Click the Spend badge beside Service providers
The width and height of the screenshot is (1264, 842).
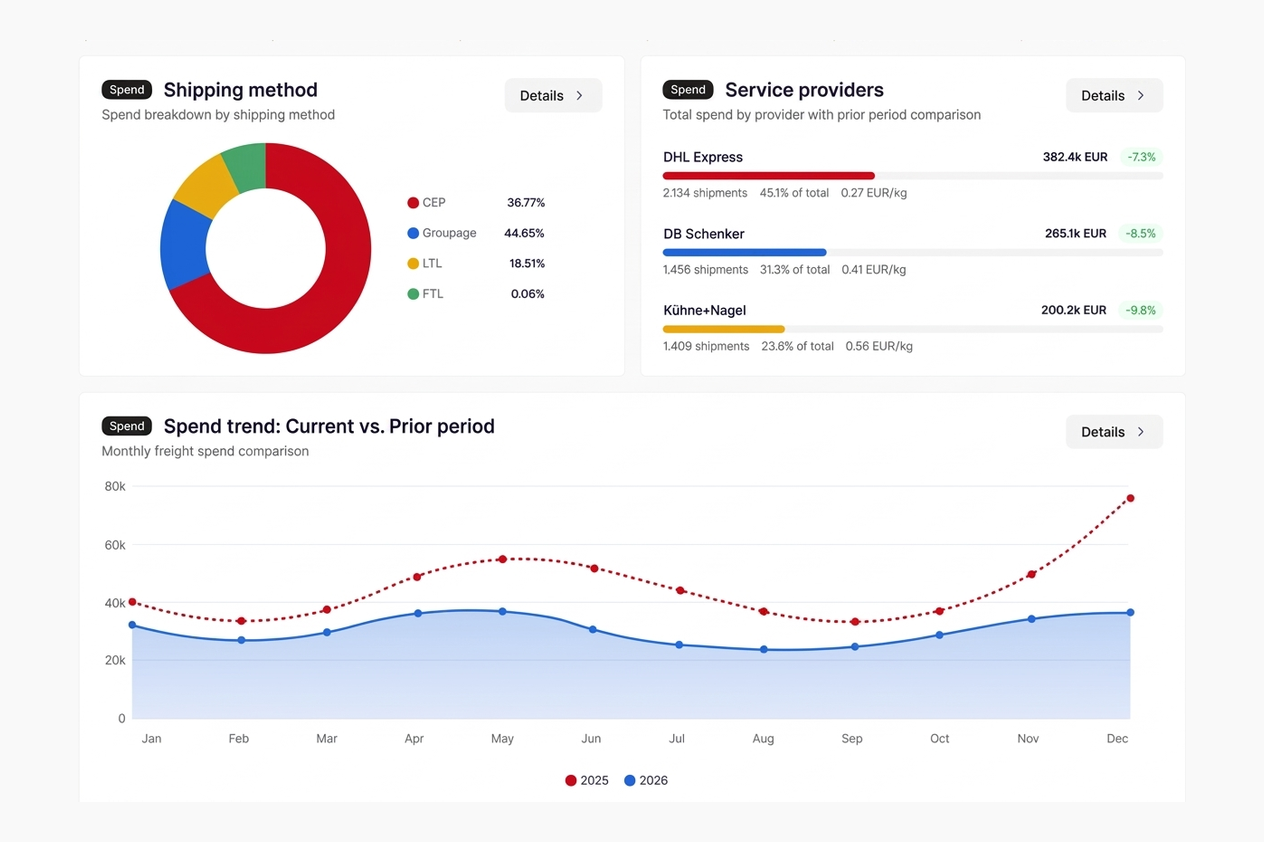tap(688, 90)
